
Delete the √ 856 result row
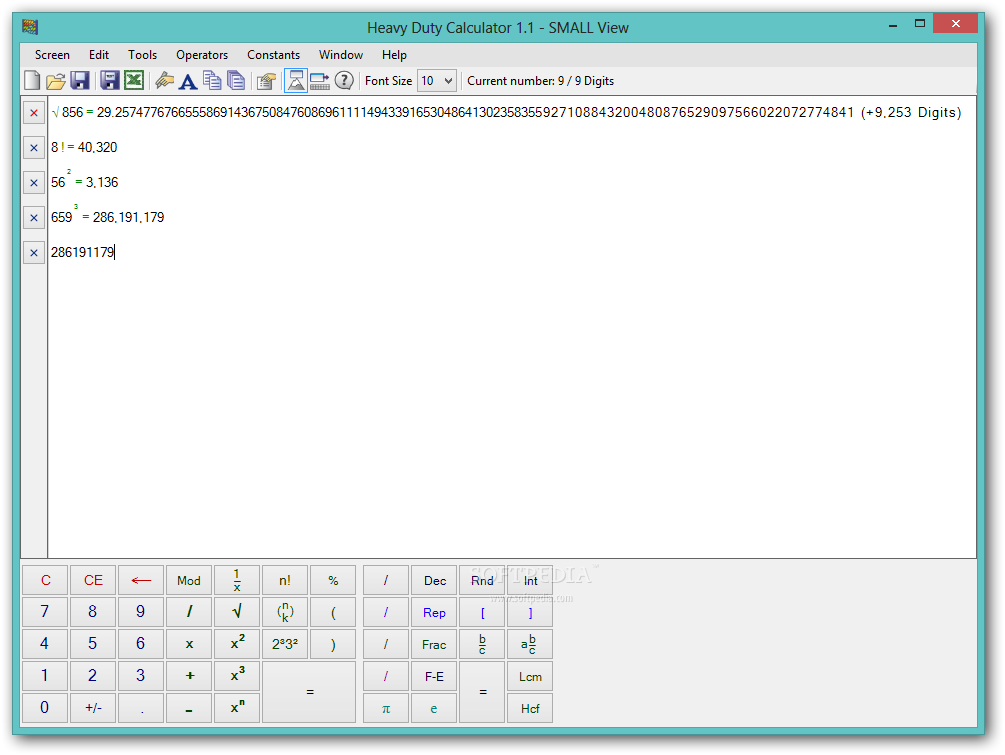34,113
